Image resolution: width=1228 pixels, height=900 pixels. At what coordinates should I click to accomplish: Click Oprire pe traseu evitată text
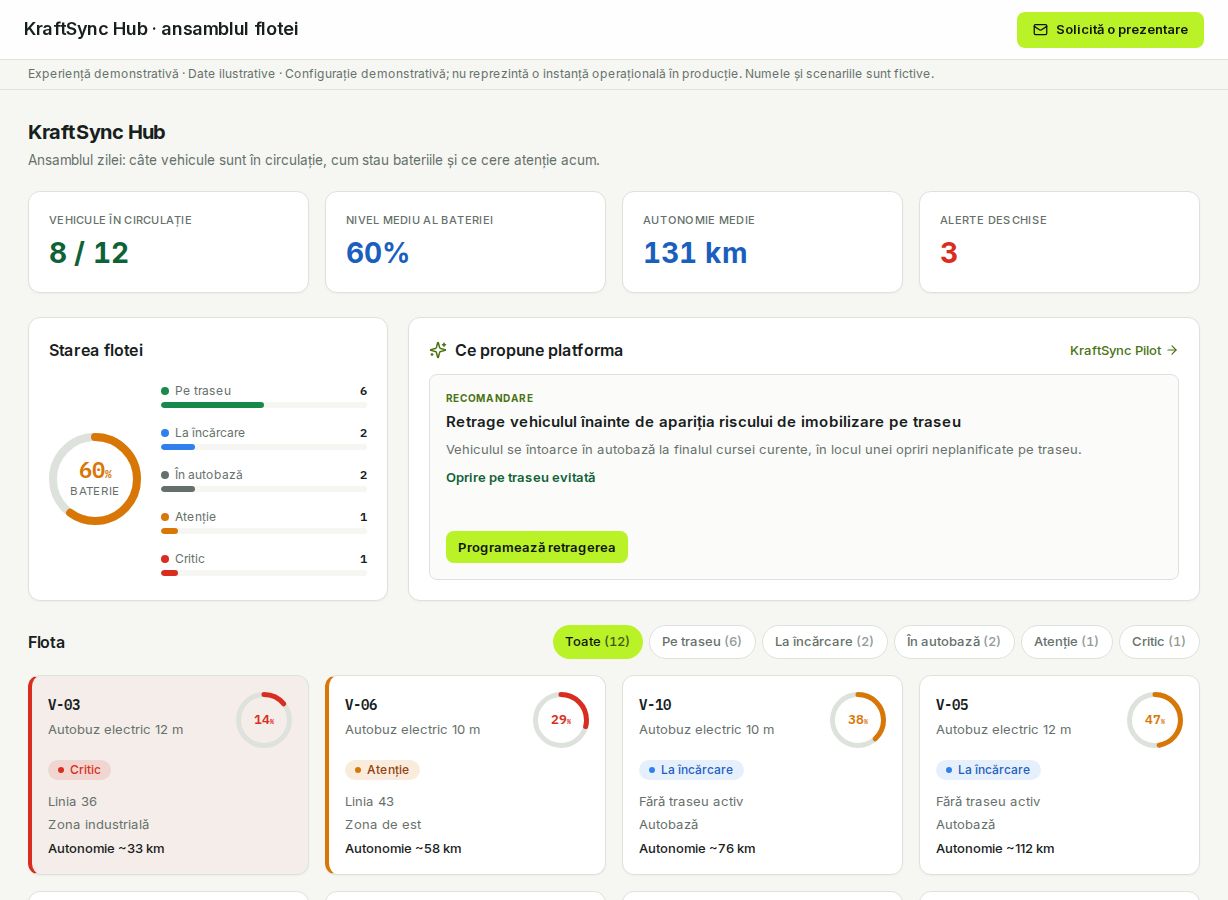pyautogui.click(x=520, y=478)
